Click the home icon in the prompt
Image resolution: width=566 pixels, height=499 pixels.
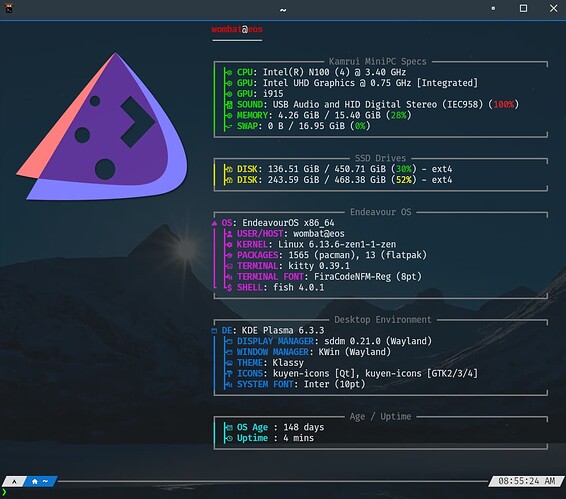click(35, 481)
